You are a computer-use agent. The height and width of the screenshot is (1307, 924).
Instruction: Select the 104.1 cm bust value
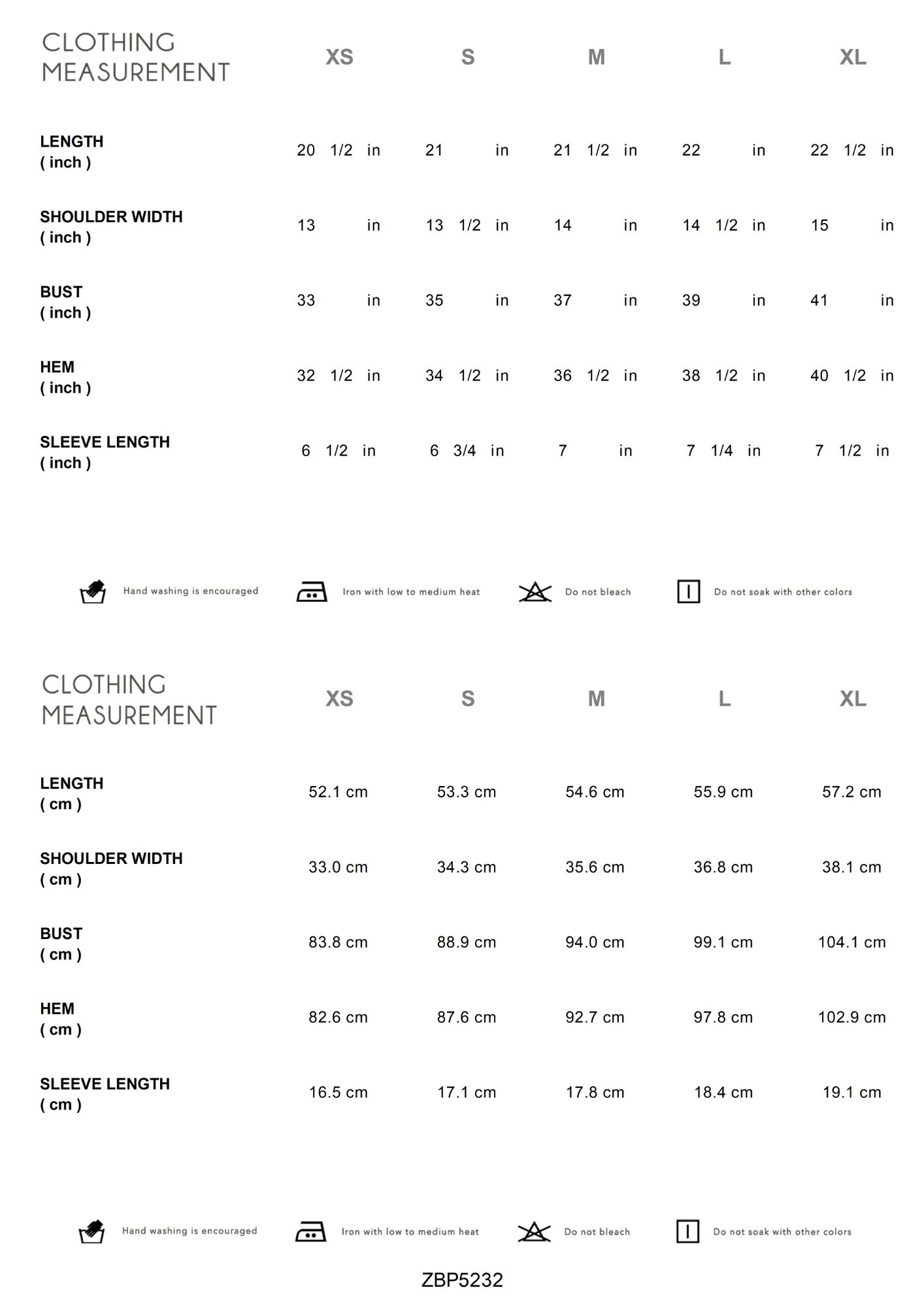tap(851, 942)
